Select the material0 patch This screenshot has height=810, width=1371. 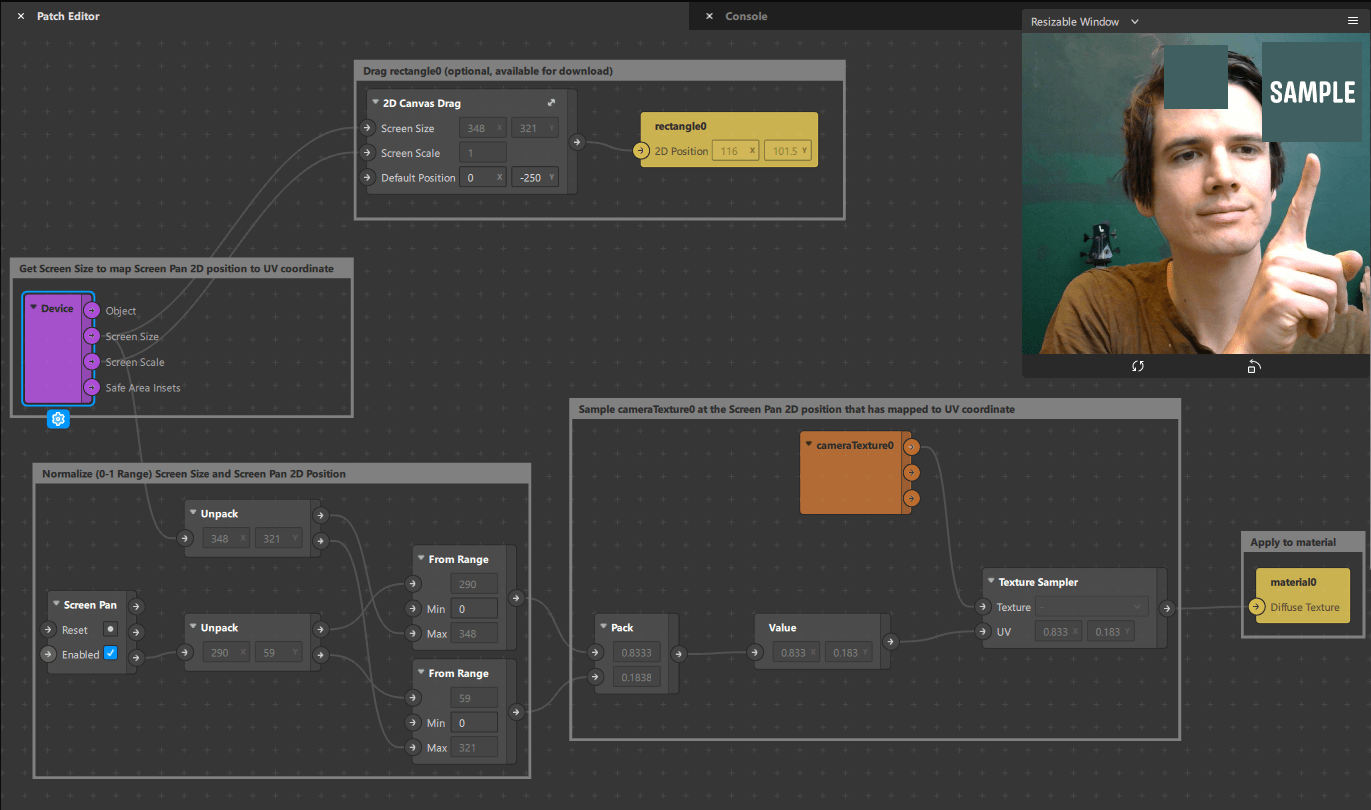point(1301,595)
